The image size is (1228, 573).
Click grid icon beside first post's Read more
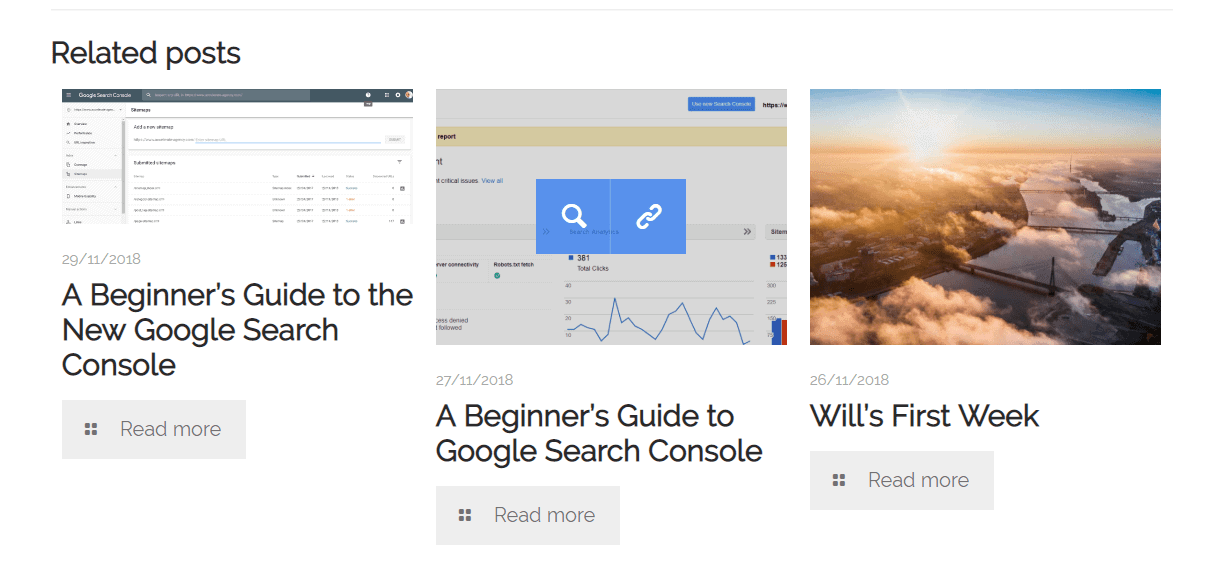tap(91, 429)
